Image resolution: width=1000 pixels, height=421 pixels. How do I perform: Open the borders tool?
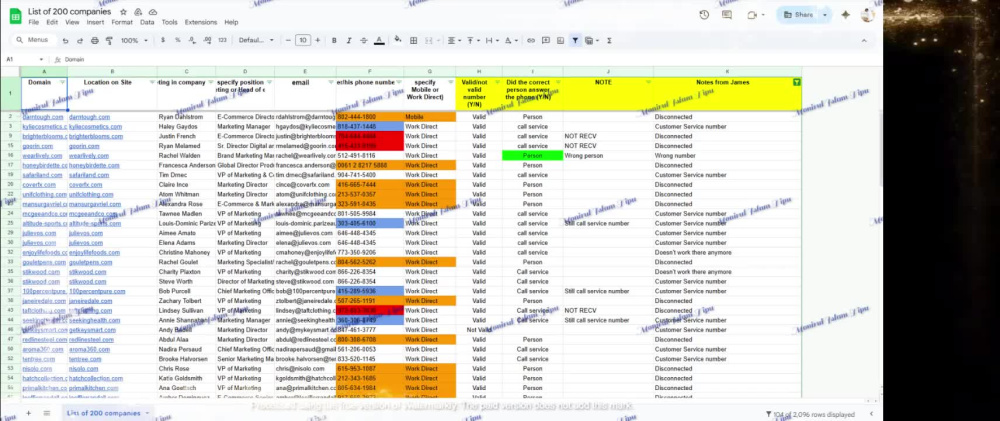tap(413, 40)
